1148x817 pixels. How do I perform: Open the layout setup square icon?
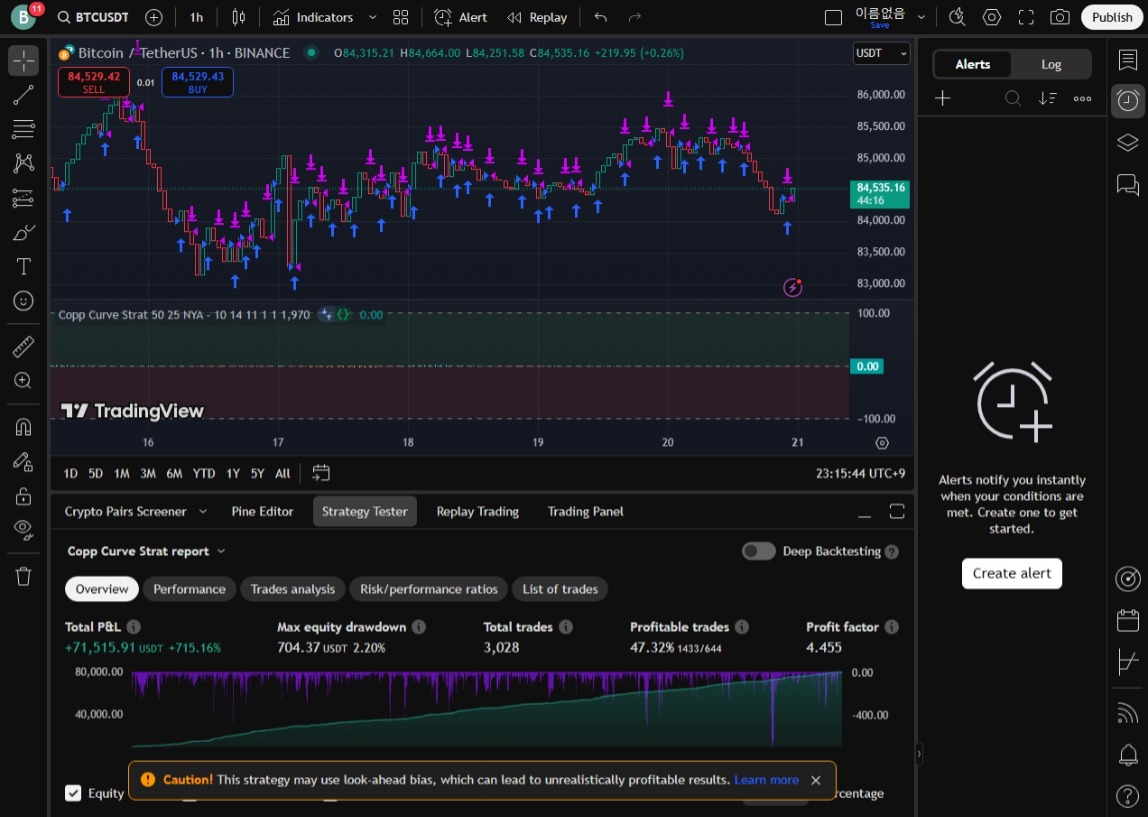(833, 18)
